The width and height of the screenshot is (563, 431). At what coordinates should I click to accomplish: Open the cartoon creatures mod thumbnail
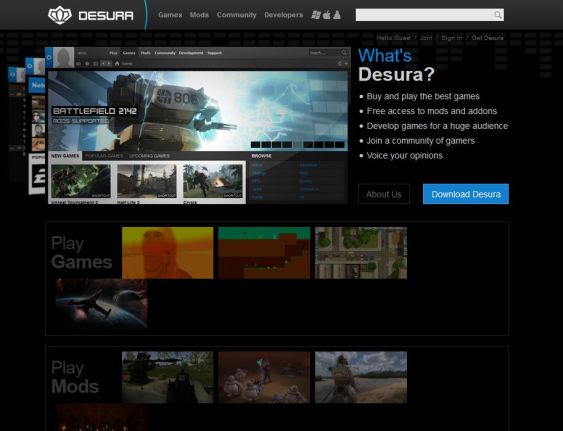(264, 377)
